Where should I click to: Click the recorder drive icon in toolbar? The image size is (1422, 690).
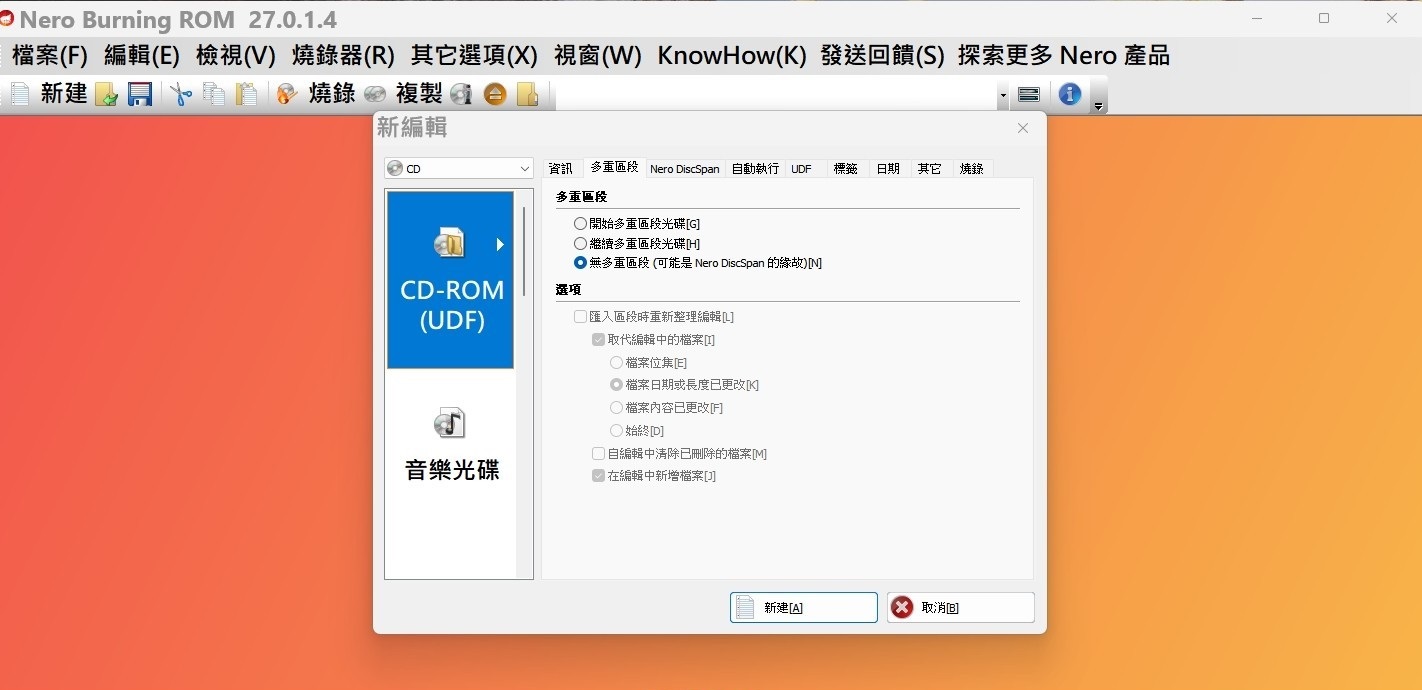click(x=1029, y=94)
